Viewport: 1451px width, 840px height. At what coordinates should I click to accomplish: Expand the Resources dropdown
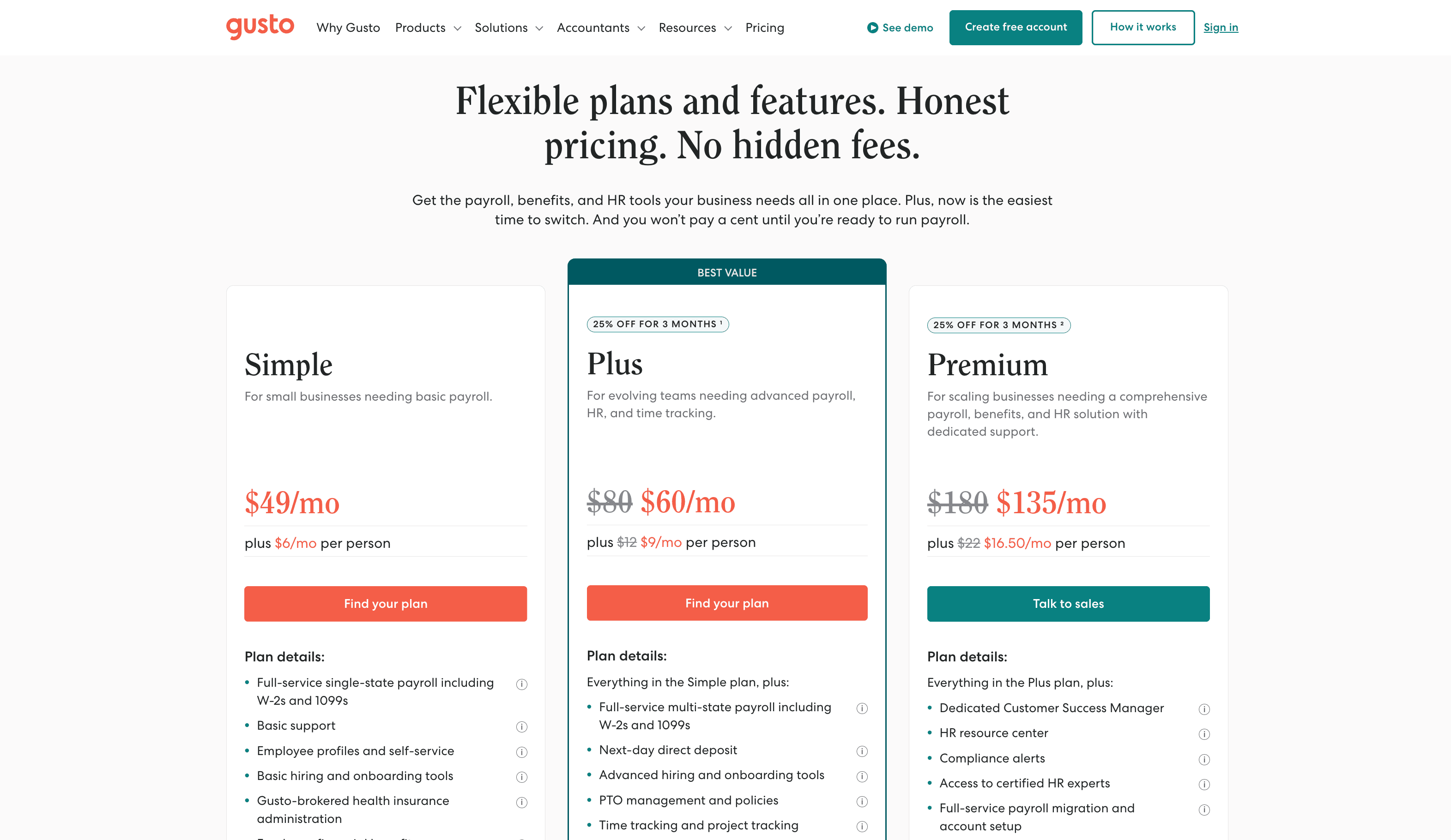[695, 28]
